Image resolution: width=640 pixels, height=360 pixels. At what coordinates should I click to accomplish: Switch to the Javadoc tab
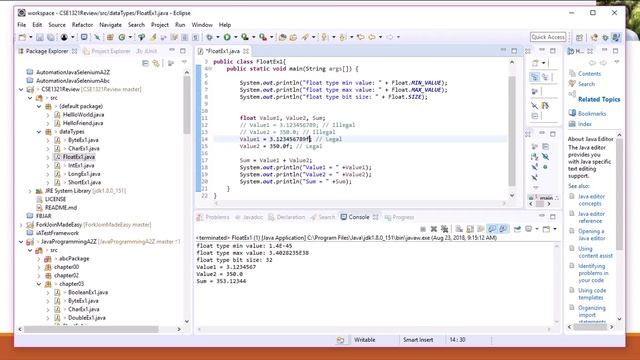249,217
